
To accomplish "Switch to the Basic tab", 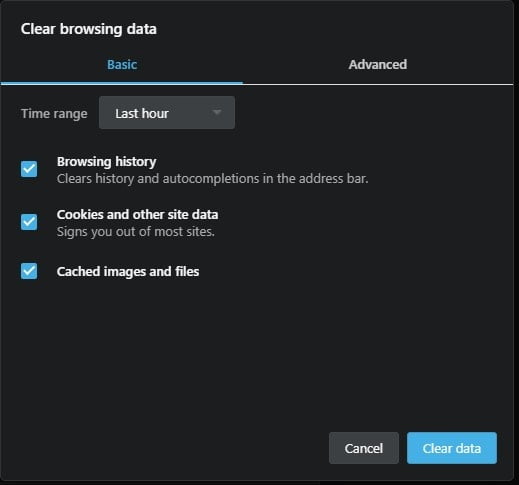I will (x=122, y=65).
